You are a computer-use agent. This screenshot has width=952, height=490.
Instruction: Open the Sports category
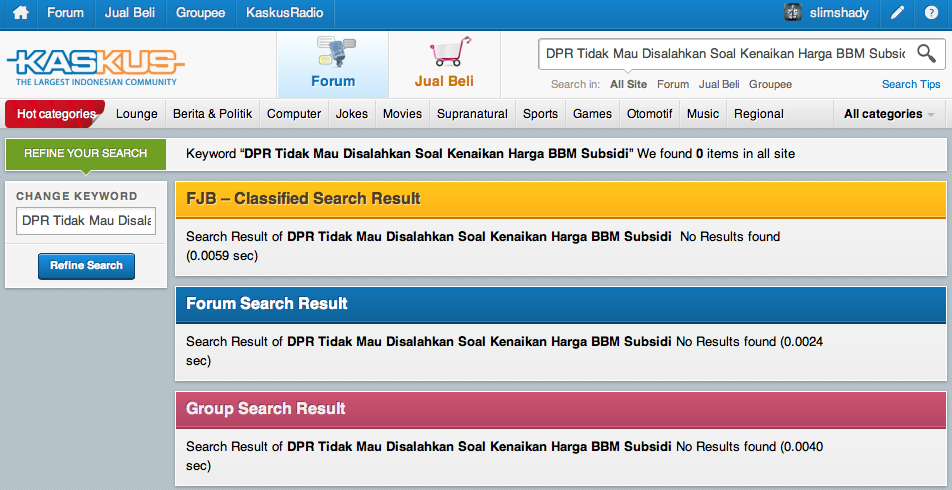[x=540, y=114]
